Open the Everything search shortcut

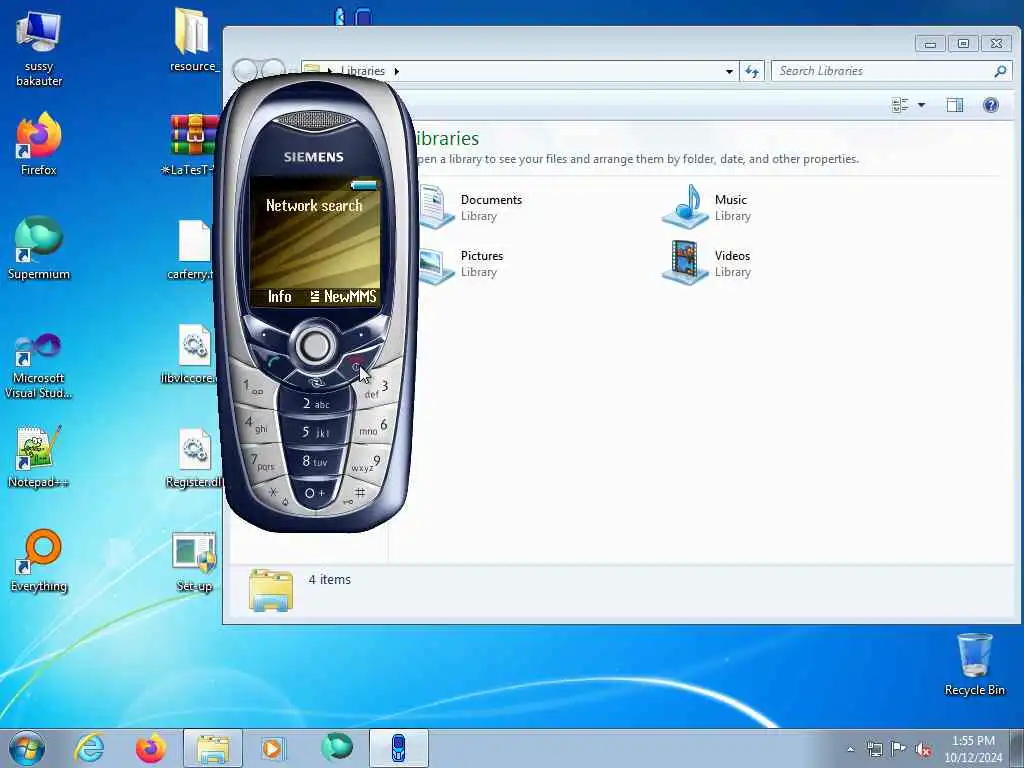click(x=39, y=561)
